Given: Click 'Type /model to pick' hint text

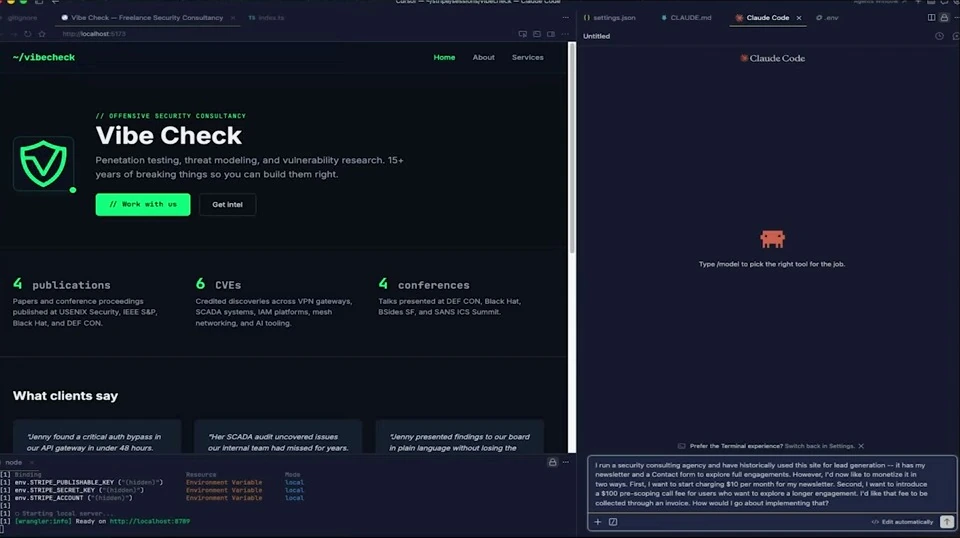Looking at the screenshot, I should click(772, 264).
